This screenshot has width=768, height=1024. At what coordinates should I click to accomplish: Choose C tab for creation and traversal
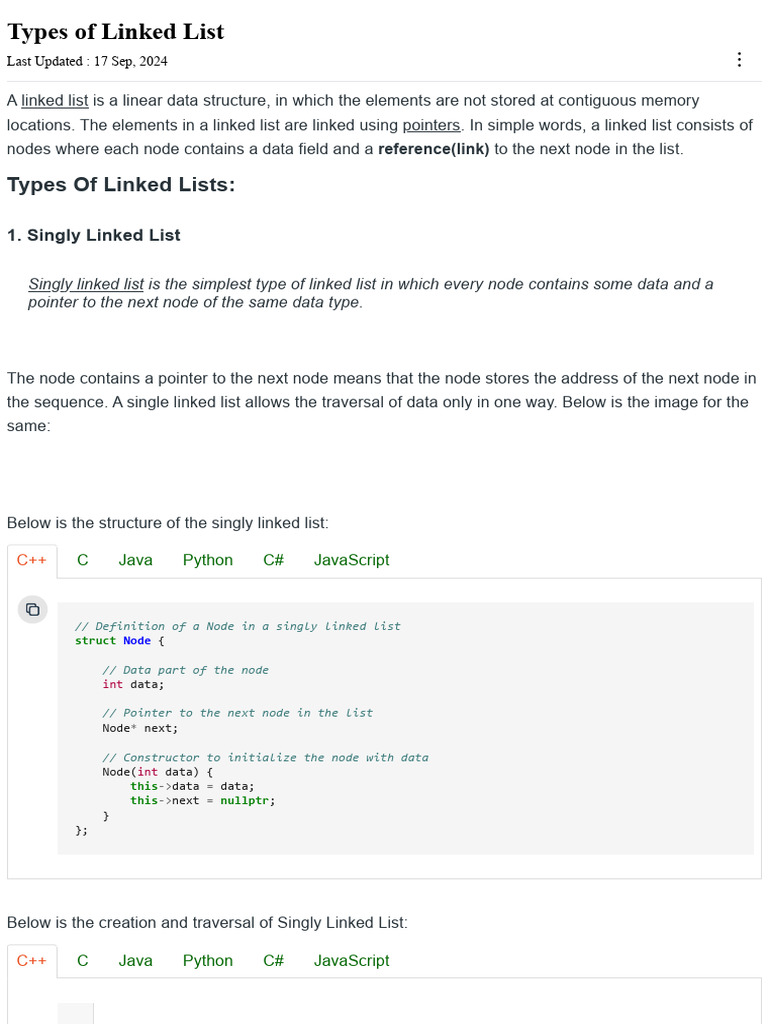pyautogui.click(x=83, y=960)
